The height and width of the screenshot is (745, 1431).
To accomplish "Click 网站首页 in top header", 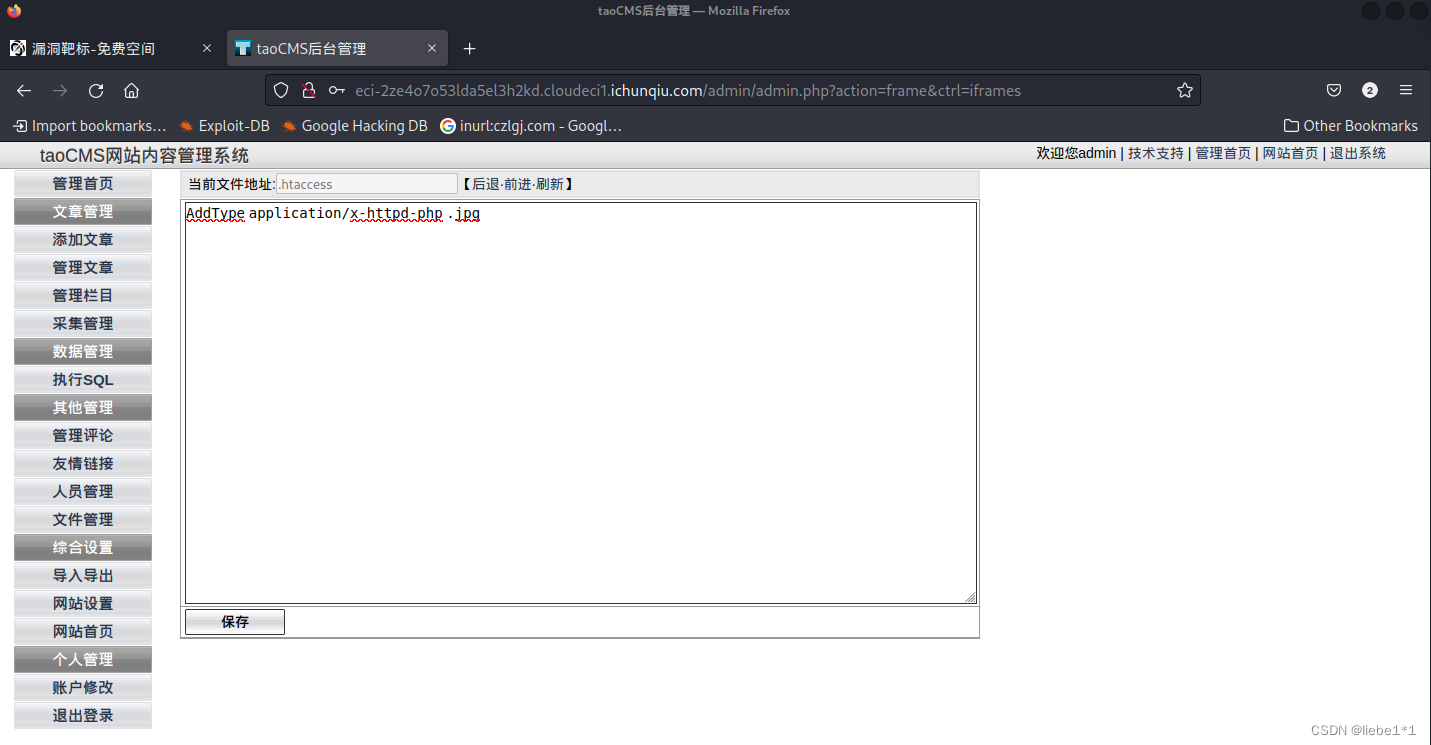I will 1290,153.
